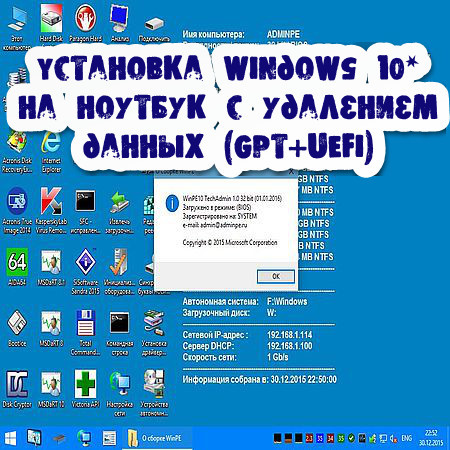The height and width of the screenshot is (450, 450).
Task: Click the e-mail admin@adminpe.ru line in dialog
Action: tap(215, 225)
